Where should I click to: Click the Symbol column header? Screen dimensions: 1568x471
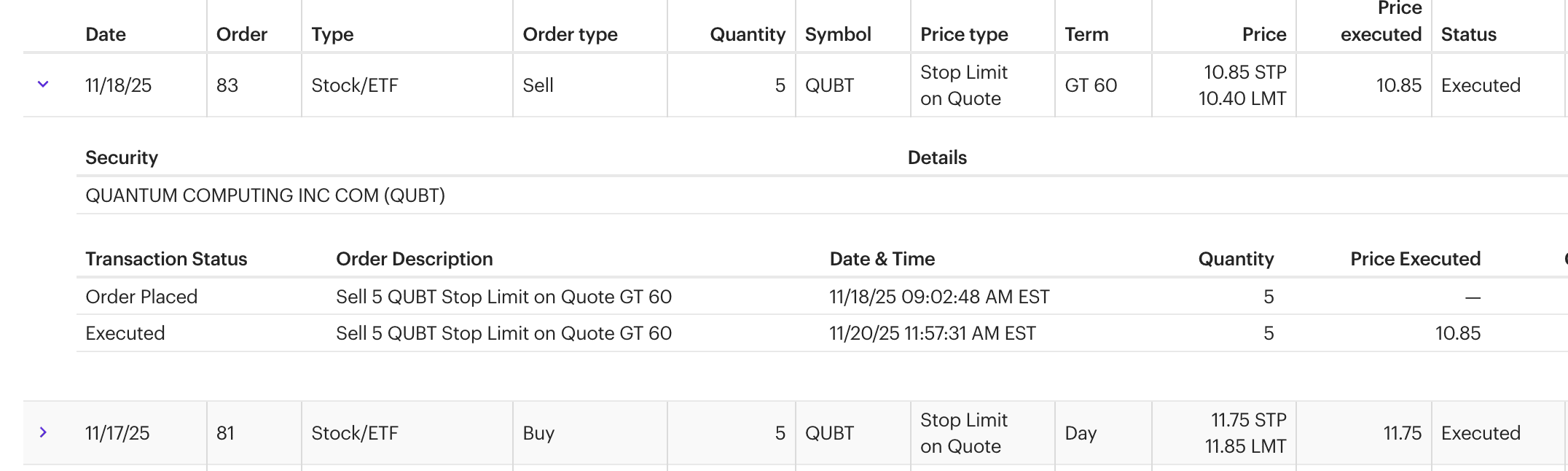click(838, 34)
